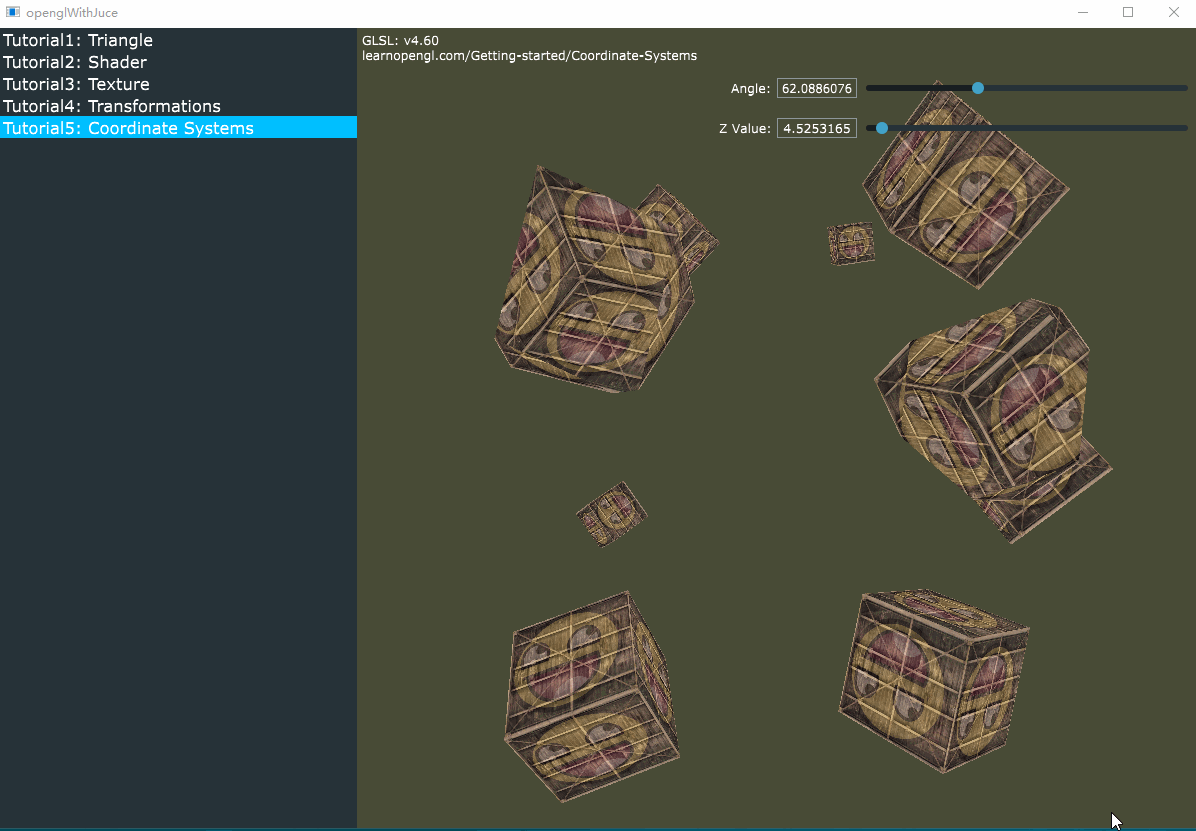Viewport: 1196px width, 831px height.
Task: Close the openglWithJuce window
Action: [x=1173, y=12]
